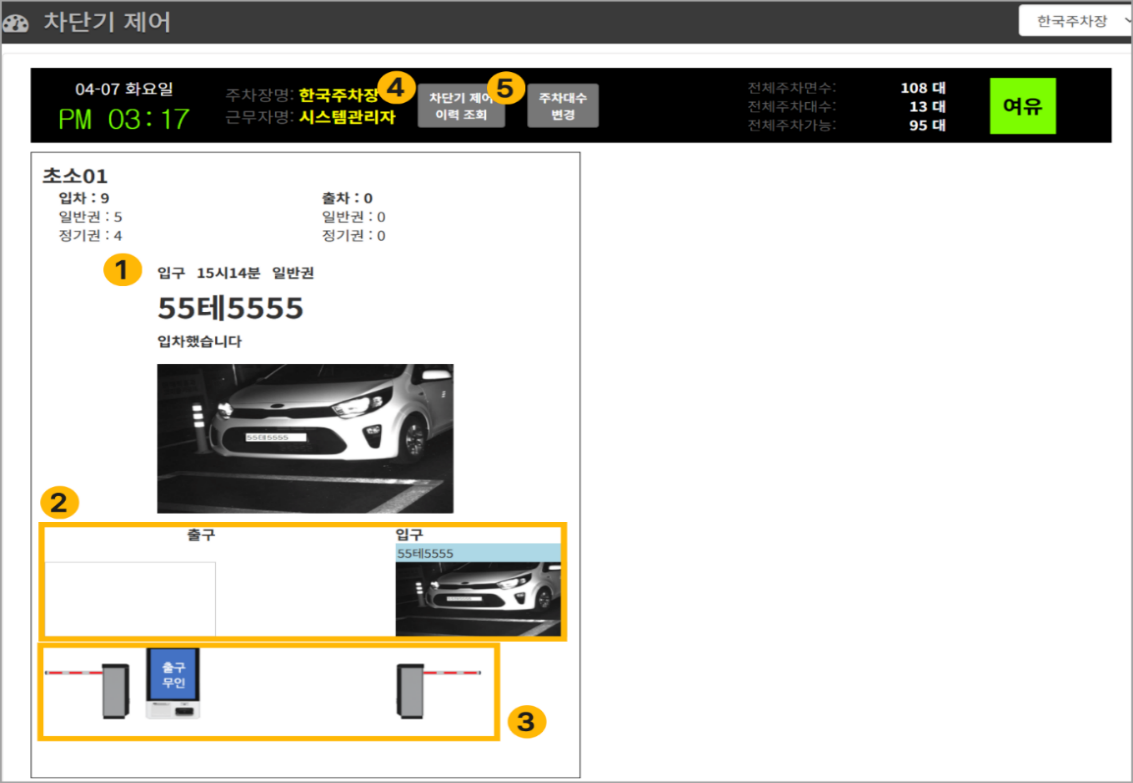Screen dimensions: 1133x783
Task: Click the 출차 : 0 count
Action: pos(347,198)
